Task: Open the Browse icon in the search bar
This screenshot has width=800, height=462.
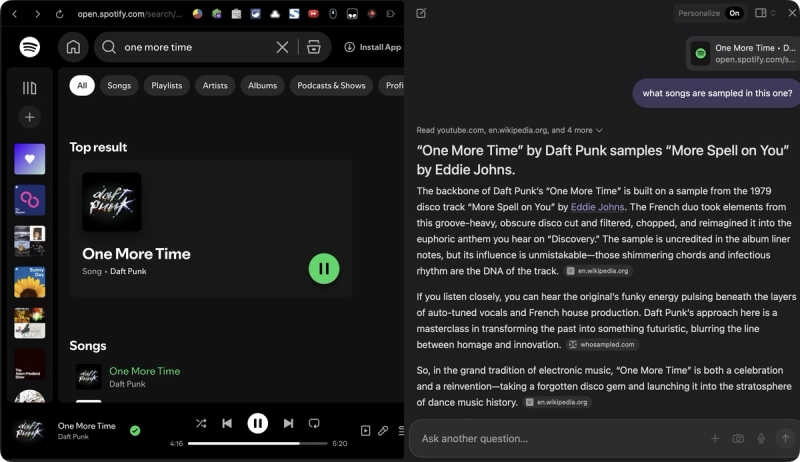Action: tap(314, 47)
